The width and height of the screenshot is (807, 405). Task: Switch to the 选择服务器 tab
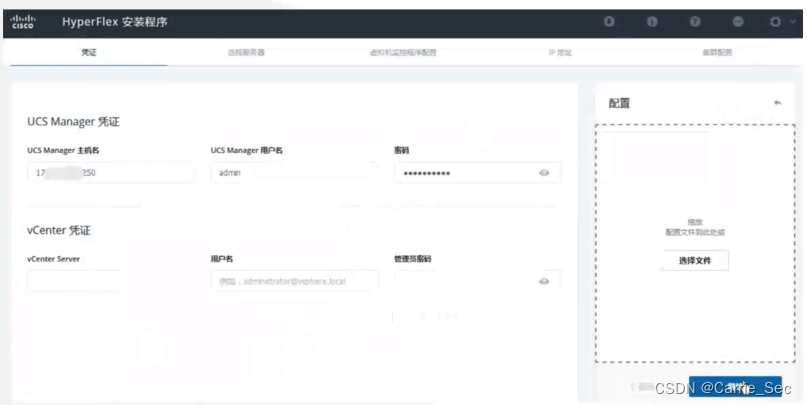pyautogui.click(x=246, y=52)
